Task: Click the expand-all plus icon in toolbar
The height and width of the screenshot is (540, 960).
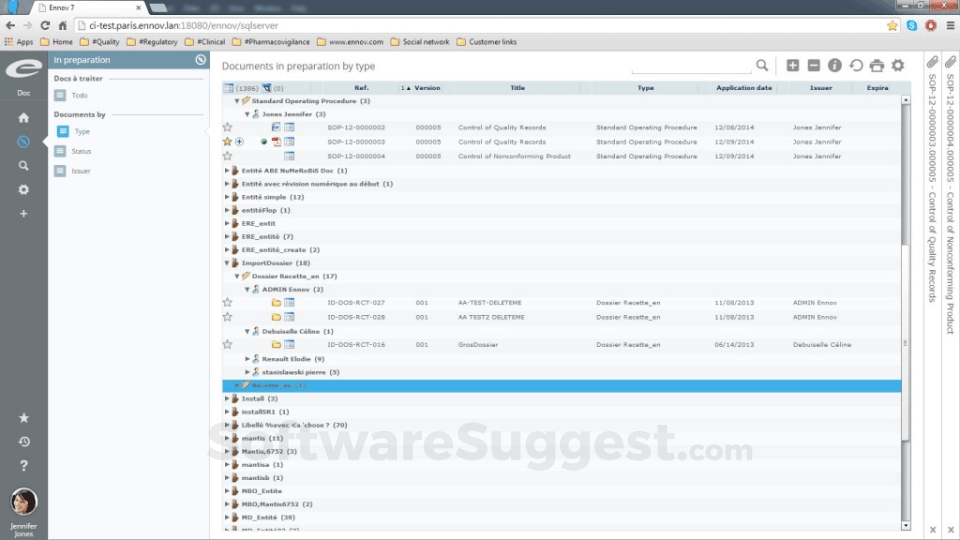Action: pyautogui.click(x=792, y=65)
